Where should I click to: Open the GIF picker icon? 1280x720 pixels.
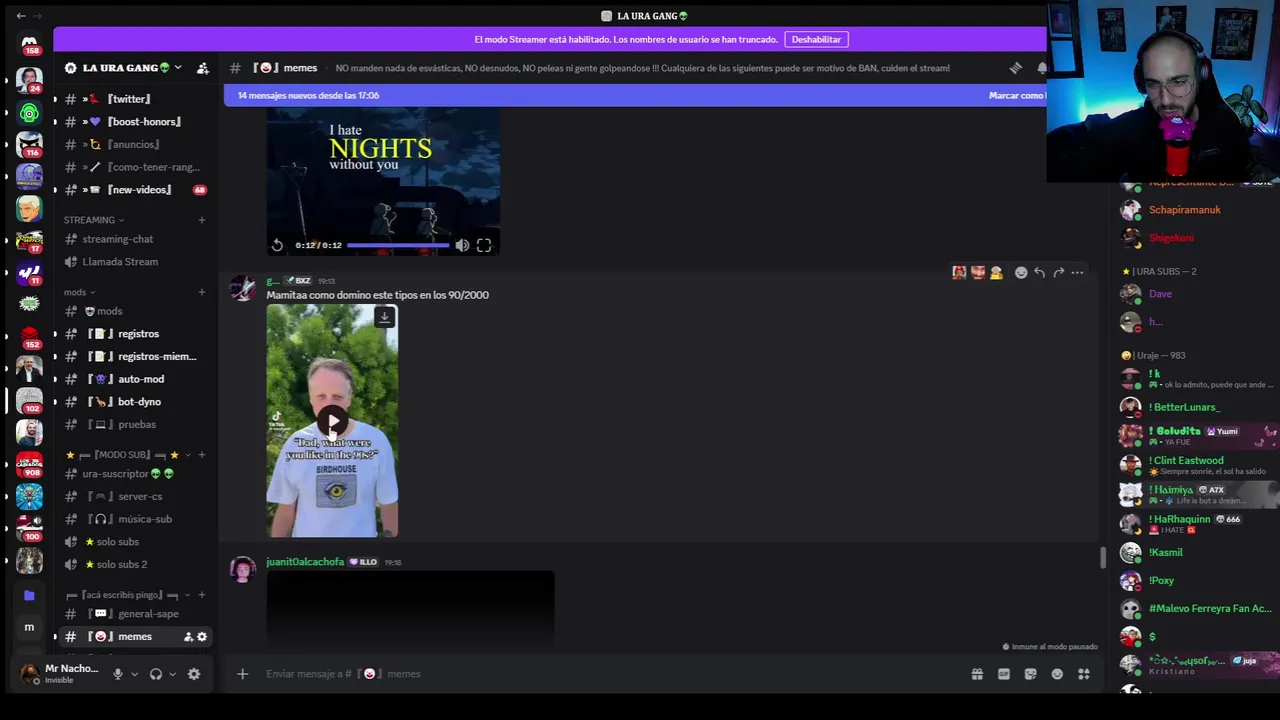(x=1004, y=674)
